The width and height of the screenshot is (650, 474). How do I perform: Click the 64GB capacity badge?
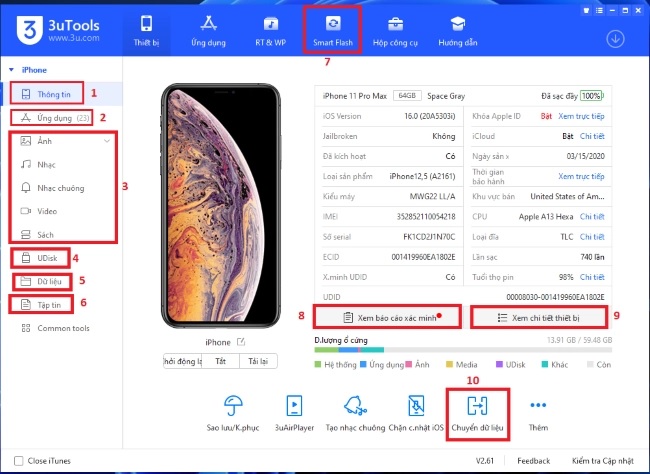click(x=407, y=95)
